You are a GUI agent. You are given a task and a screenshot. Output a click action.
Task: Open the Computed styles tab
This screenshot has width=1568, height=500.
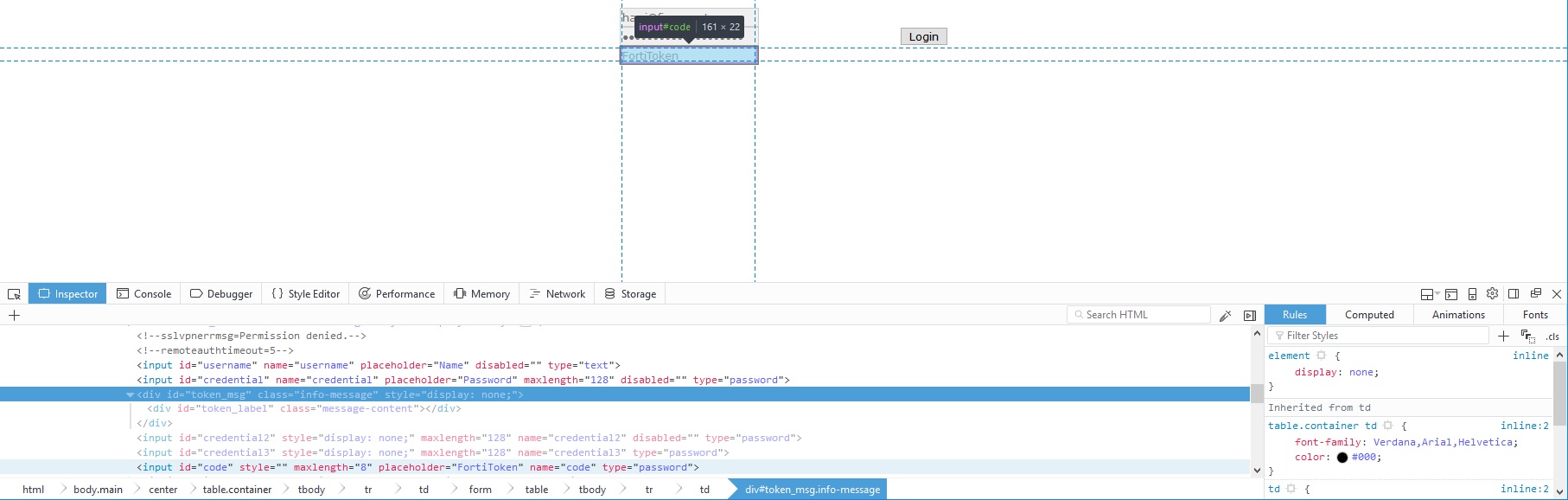pos(1369,315)
